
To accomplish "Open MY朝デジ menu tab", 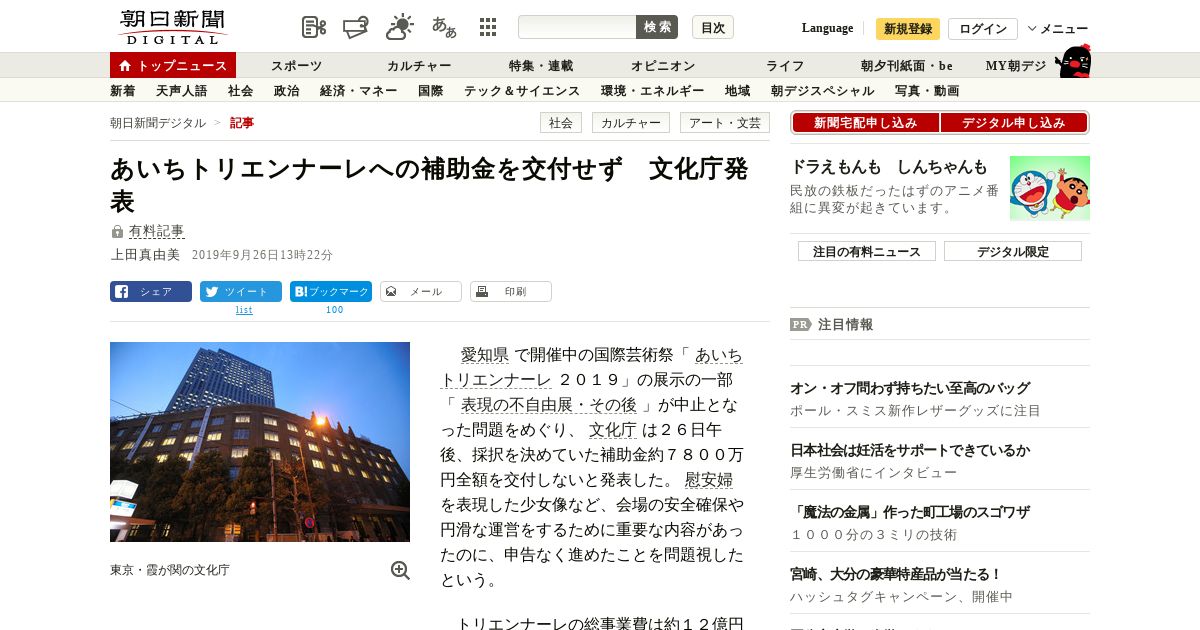I will 1016,66.
